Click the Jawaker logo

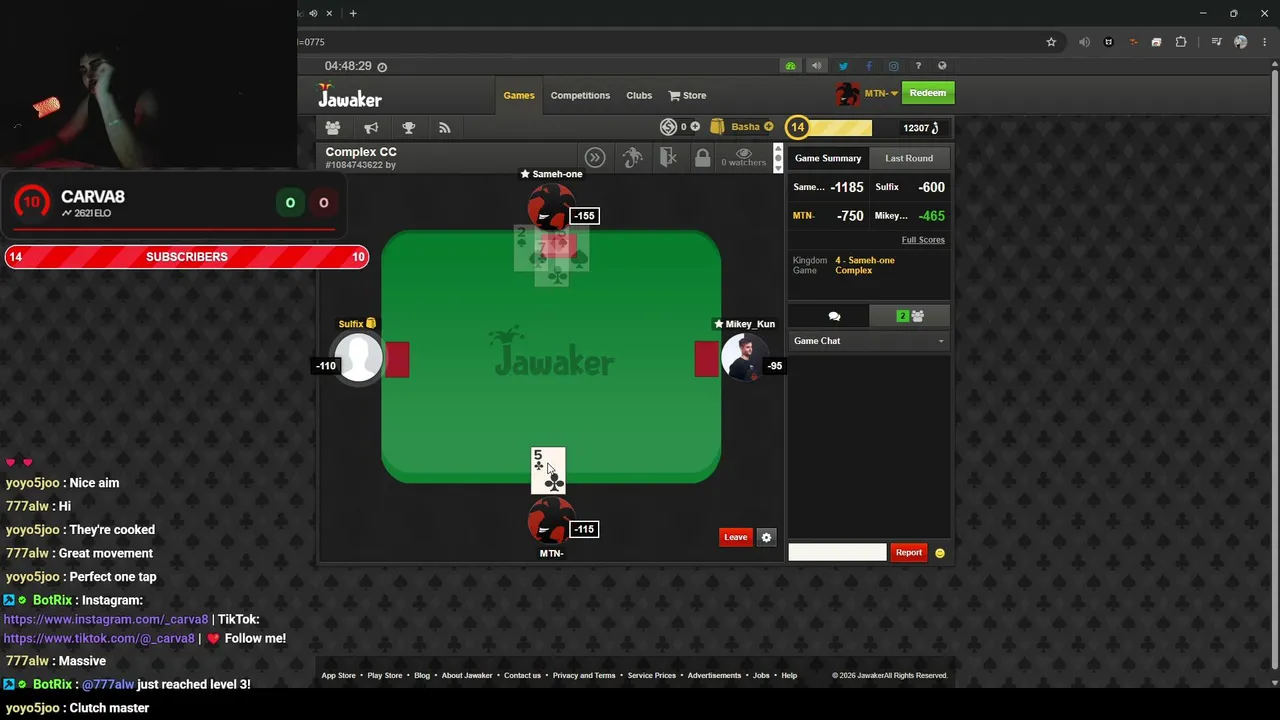click(350, 96)
